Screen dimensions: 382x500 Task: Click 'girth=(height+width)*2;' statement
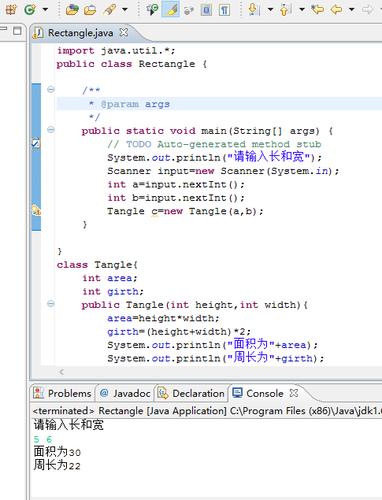point(179,332)
